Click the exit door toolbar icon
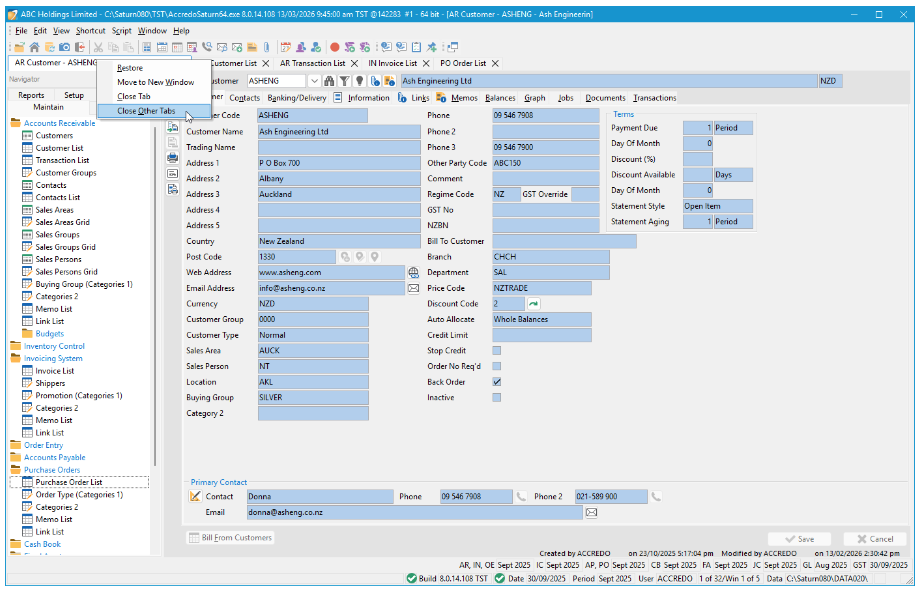Image resolution: width=921 pixels, height=592 pixels. [x=79, y=47]
